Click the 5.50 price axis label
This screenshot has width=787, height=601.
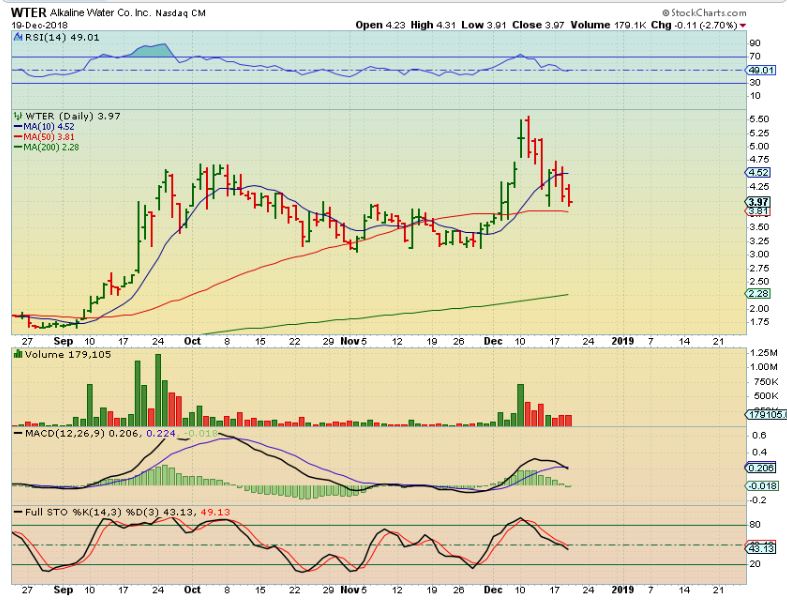pos(758,119)
